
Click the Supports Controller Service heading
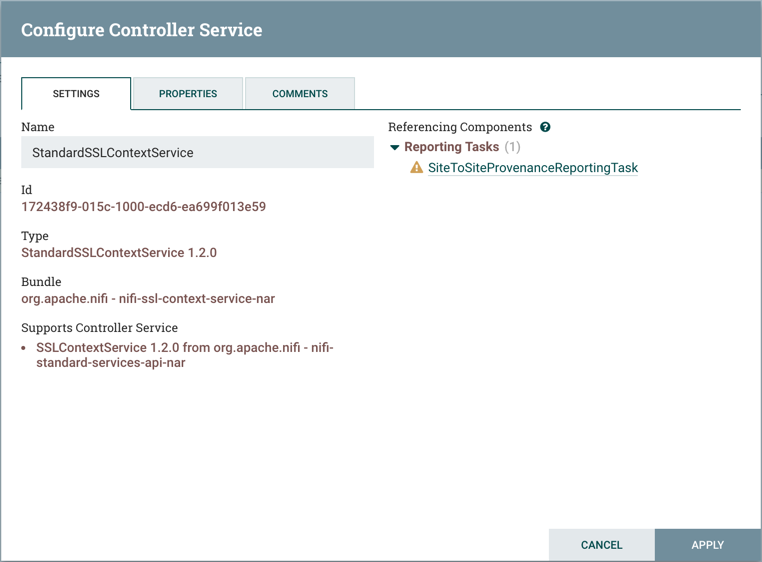pyautogui.click(x=99, y=328)
